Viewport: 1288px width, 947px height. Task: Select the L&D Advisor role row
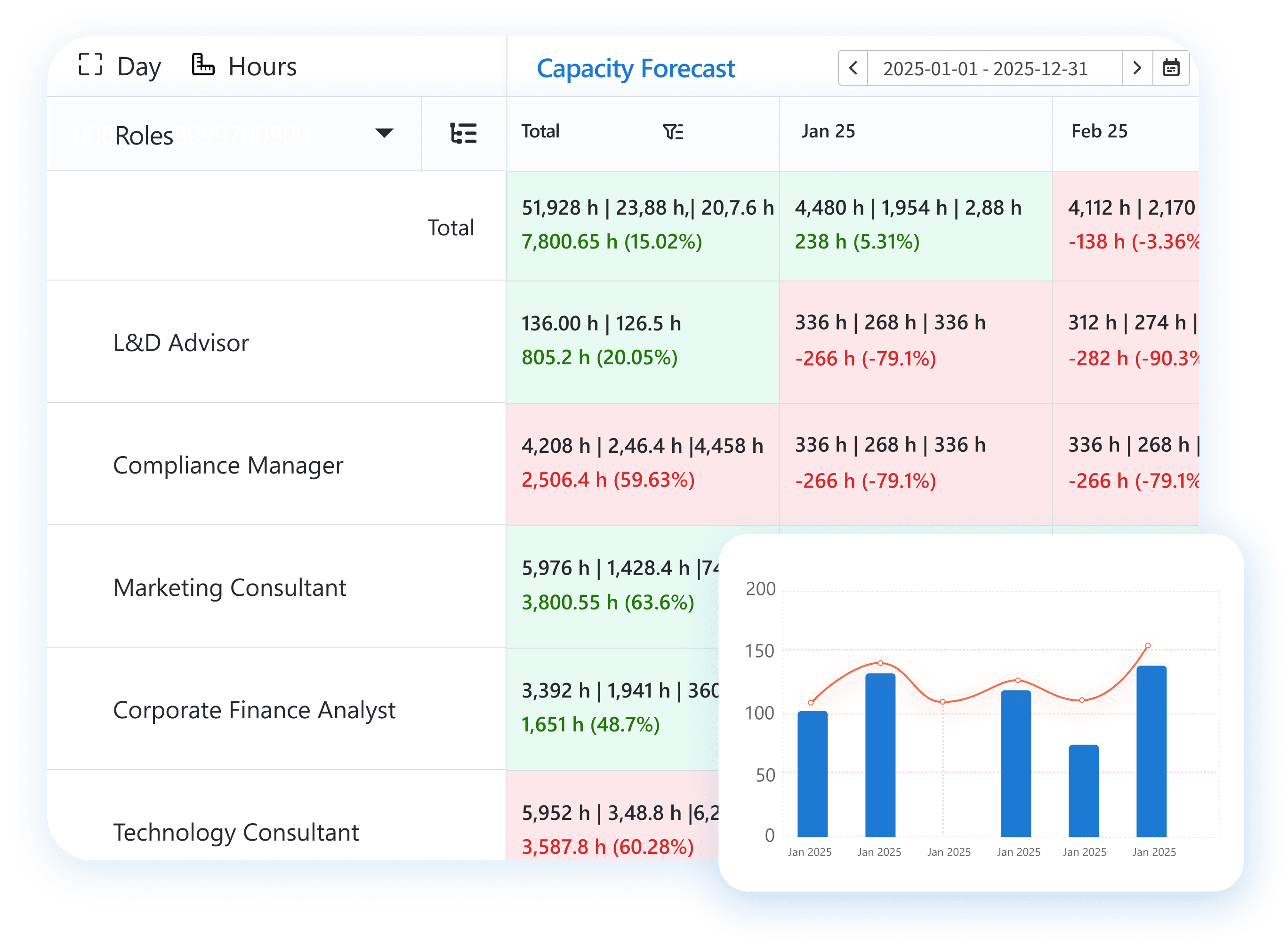tap(181, 343)
